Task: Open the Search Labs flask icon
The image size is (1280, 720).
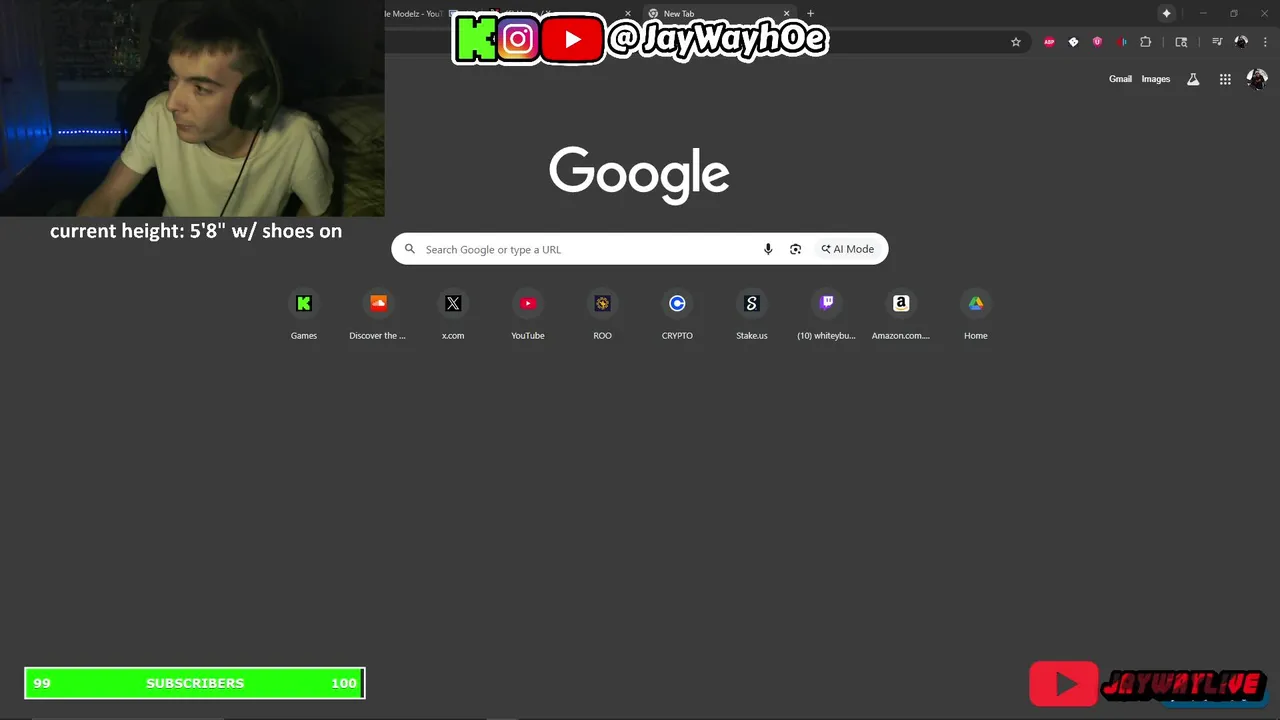Action: 1193,79
